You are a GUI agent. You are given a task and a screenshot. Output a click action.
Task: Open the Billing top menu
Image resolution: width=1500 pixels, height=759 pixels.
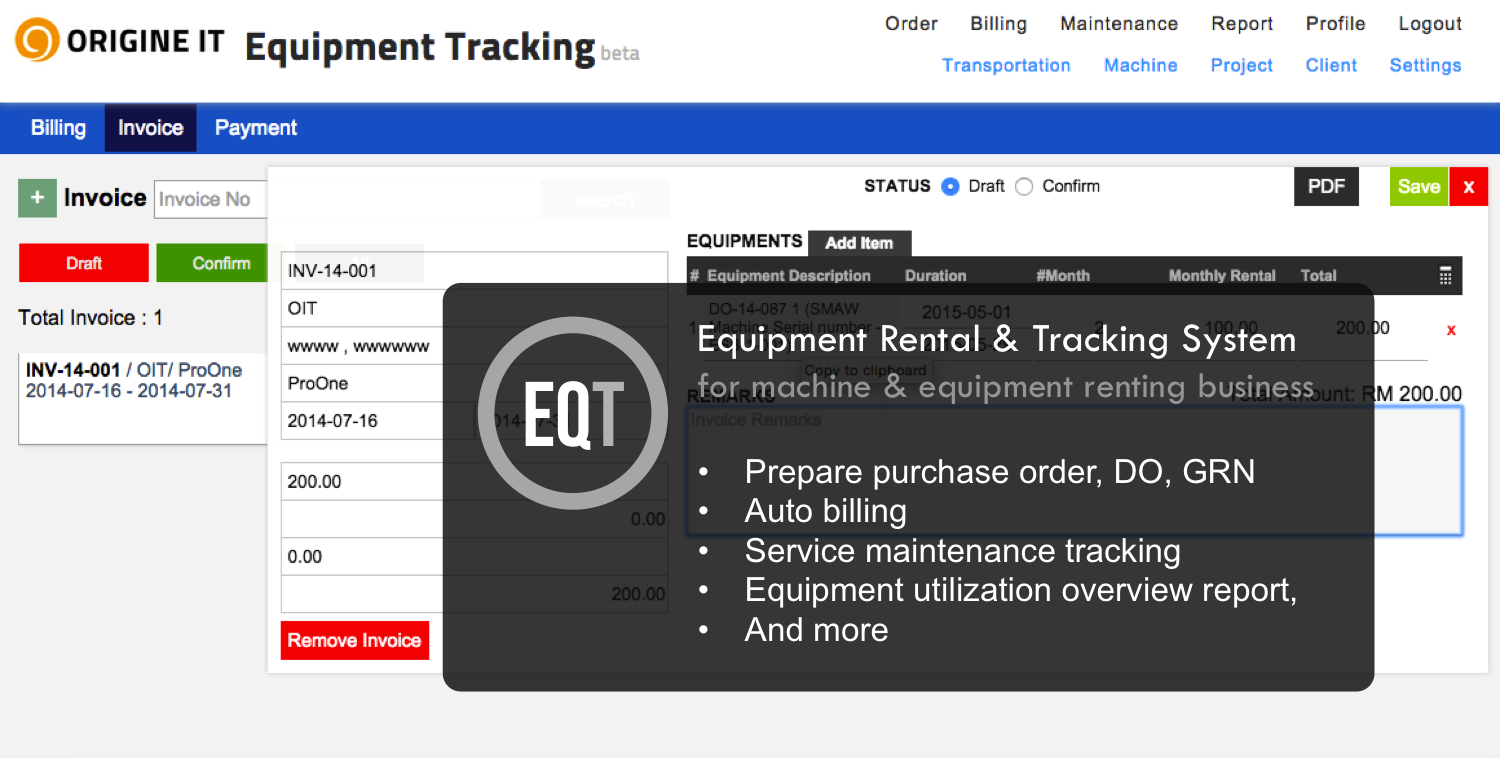tap(998, 24)
